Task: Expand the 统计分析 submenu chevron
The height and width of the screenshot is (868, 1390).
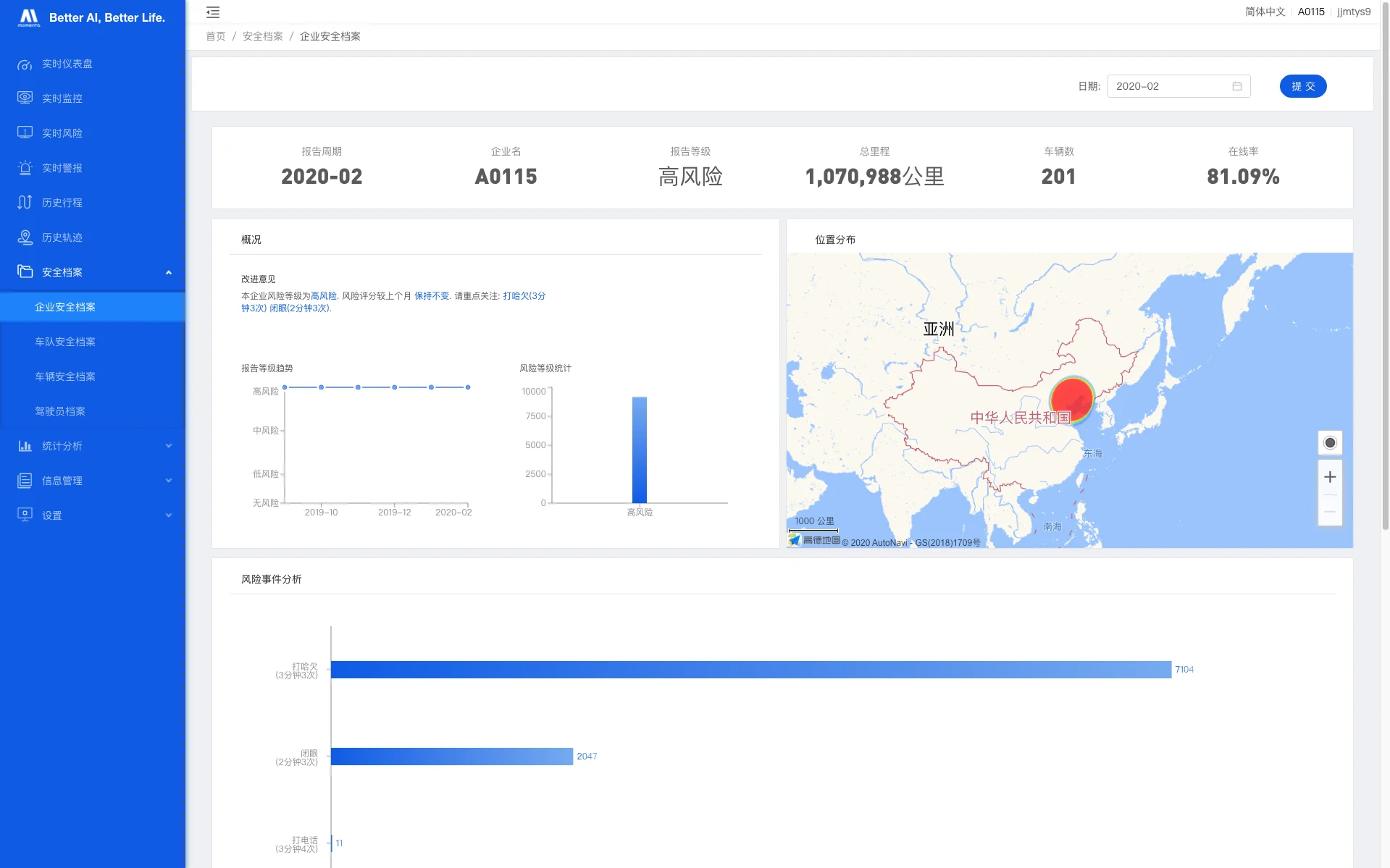Action: pyautogui.click(x=169, y=446)
